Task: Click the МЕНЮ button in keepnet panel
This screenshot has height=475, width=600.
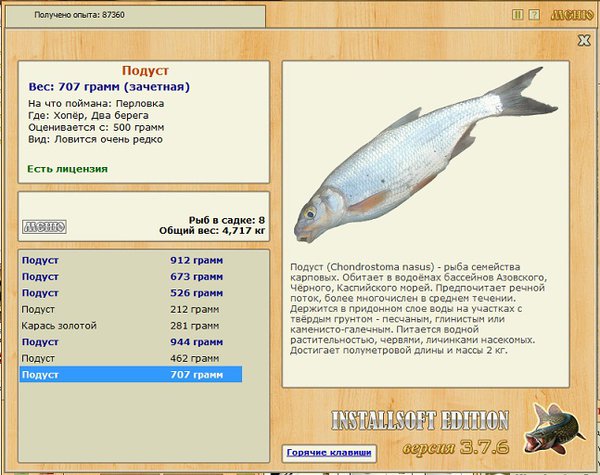Action: point(44,227)
